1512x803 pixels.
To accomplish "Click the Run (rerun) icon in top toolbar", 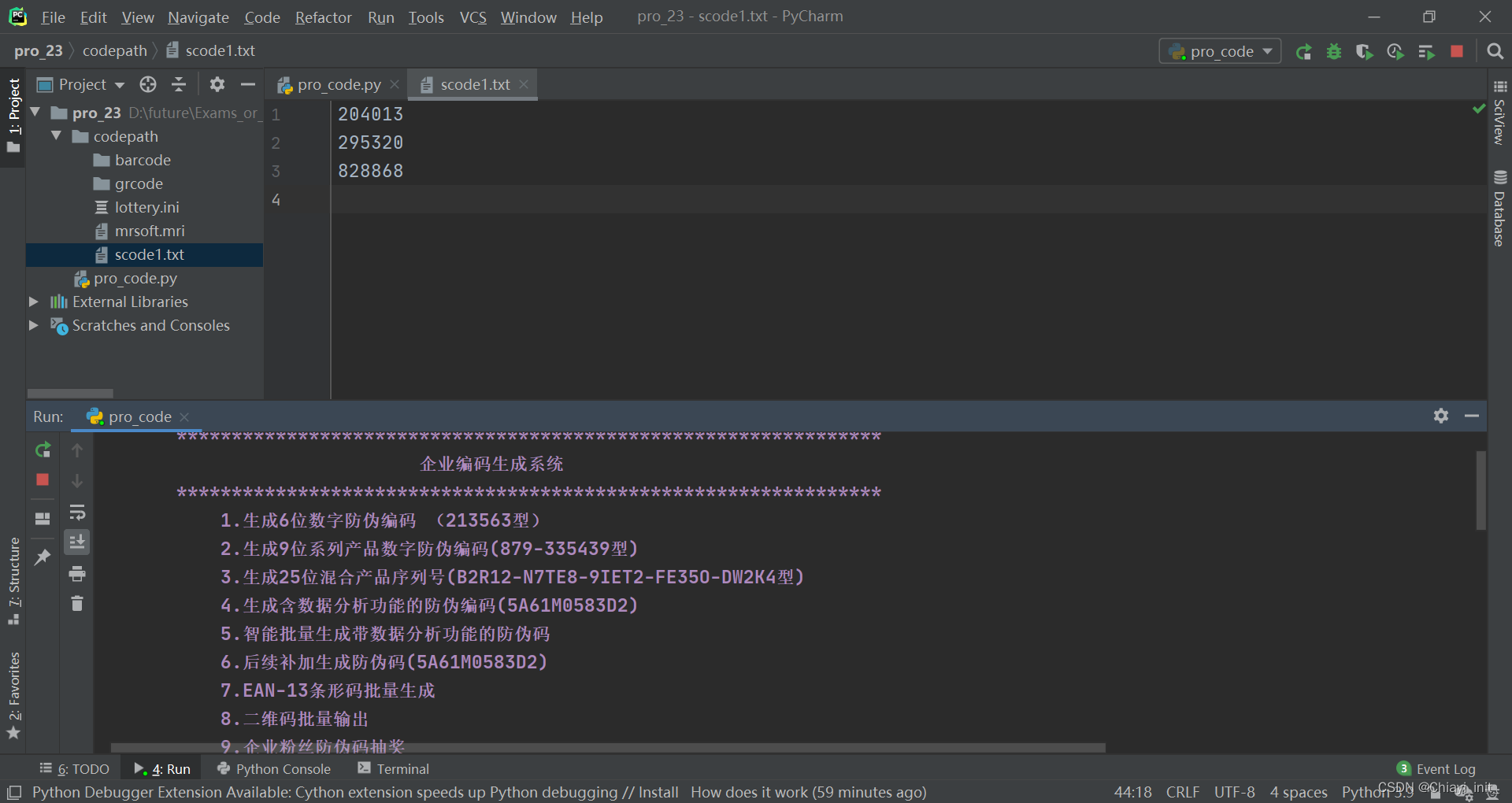I will click(1303, 52).
